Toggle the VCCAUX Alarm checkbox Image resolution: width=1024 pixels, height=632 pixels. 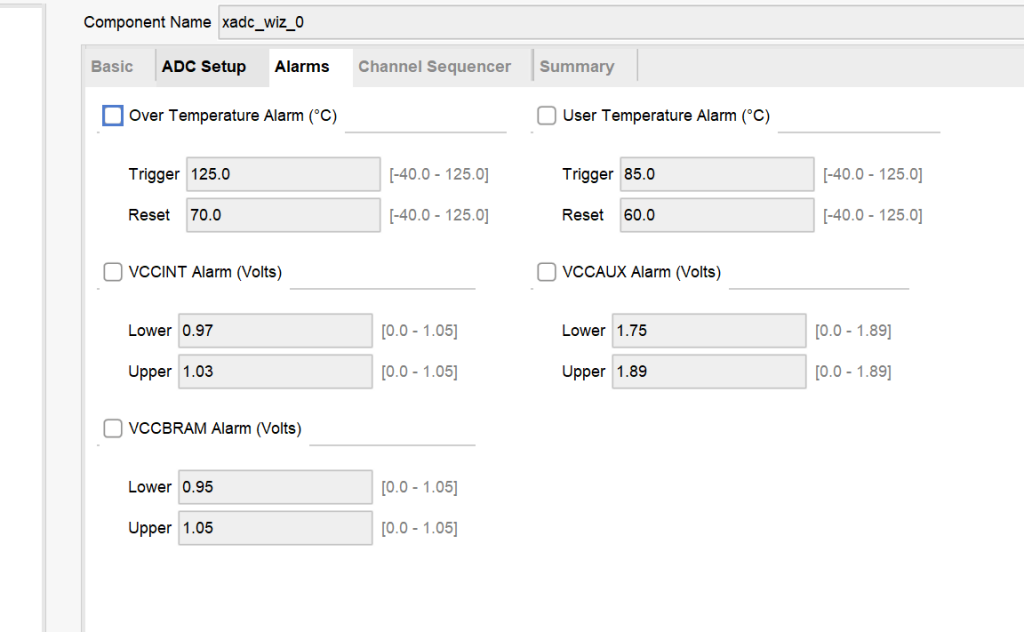[547, 272]
